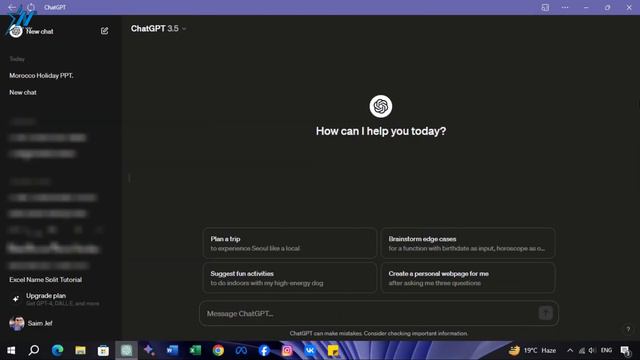Open File Explorer from the taskbar

click(80, 350)
